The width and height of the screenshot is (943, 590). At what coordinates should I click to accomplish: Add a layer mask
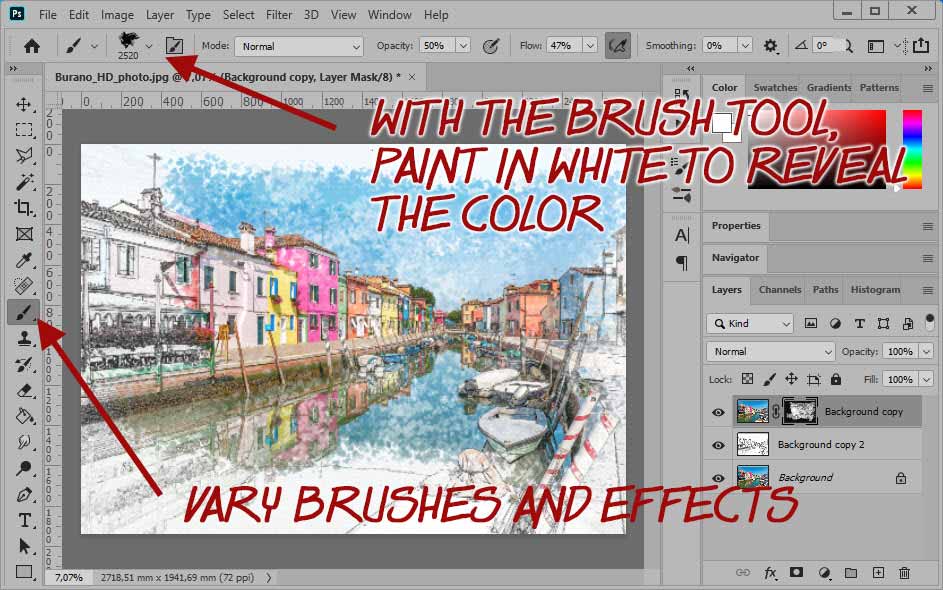click(796, 573)
